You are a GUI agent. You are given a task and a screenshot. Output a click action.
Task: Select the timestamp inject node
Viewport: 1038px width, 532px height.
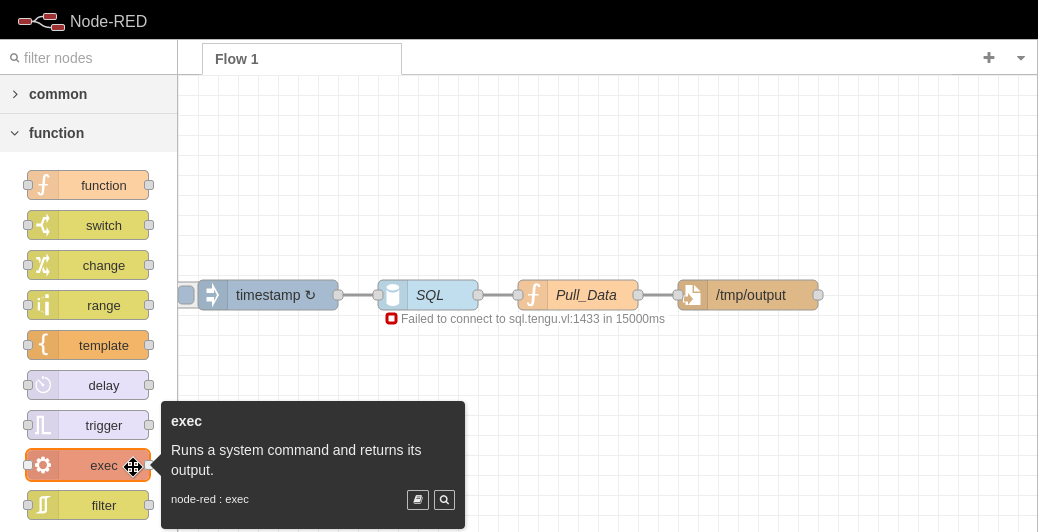268,295
